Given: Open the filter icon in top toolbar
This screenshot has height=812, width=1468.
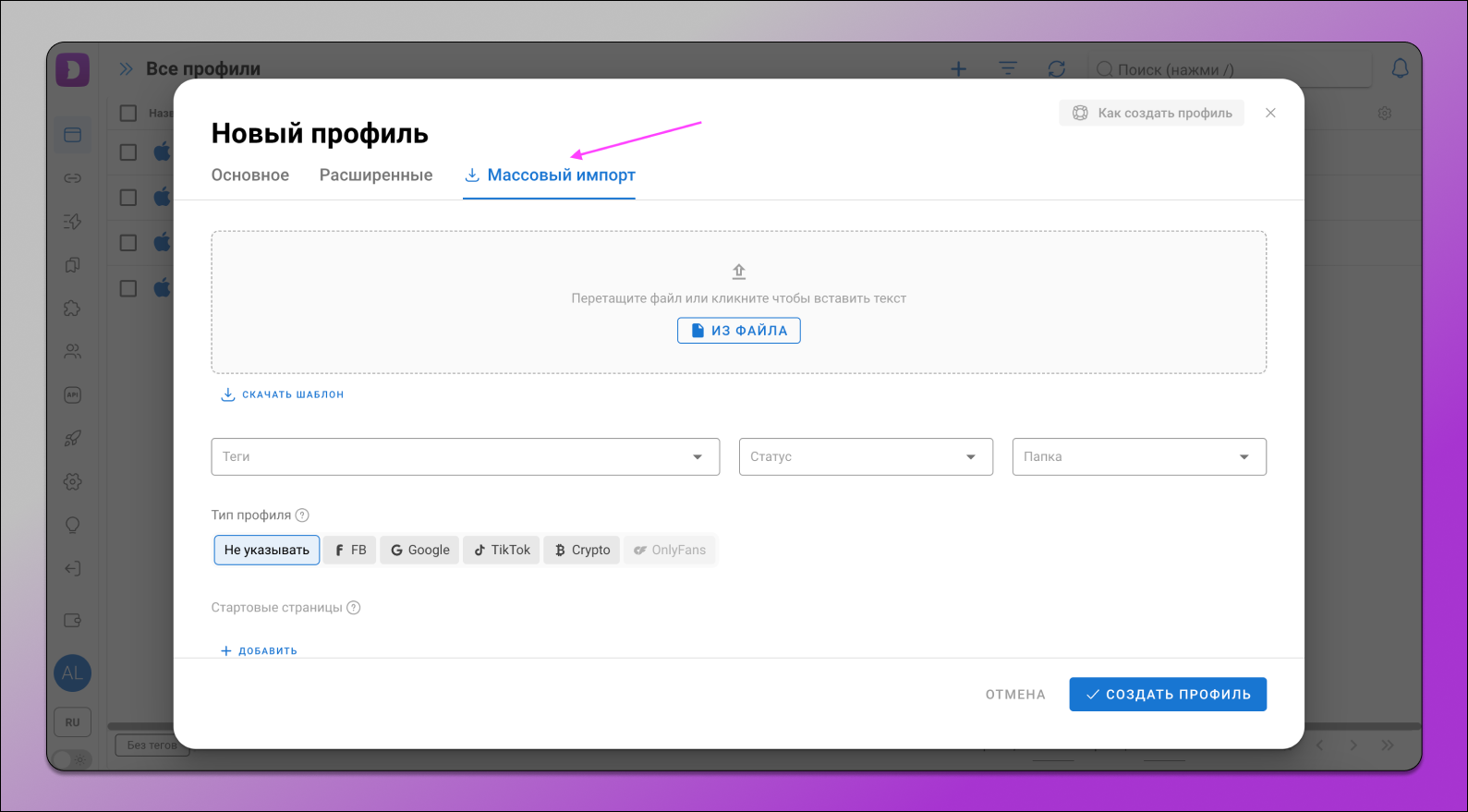Looking at the screenshot, I should coord(1008,69).
